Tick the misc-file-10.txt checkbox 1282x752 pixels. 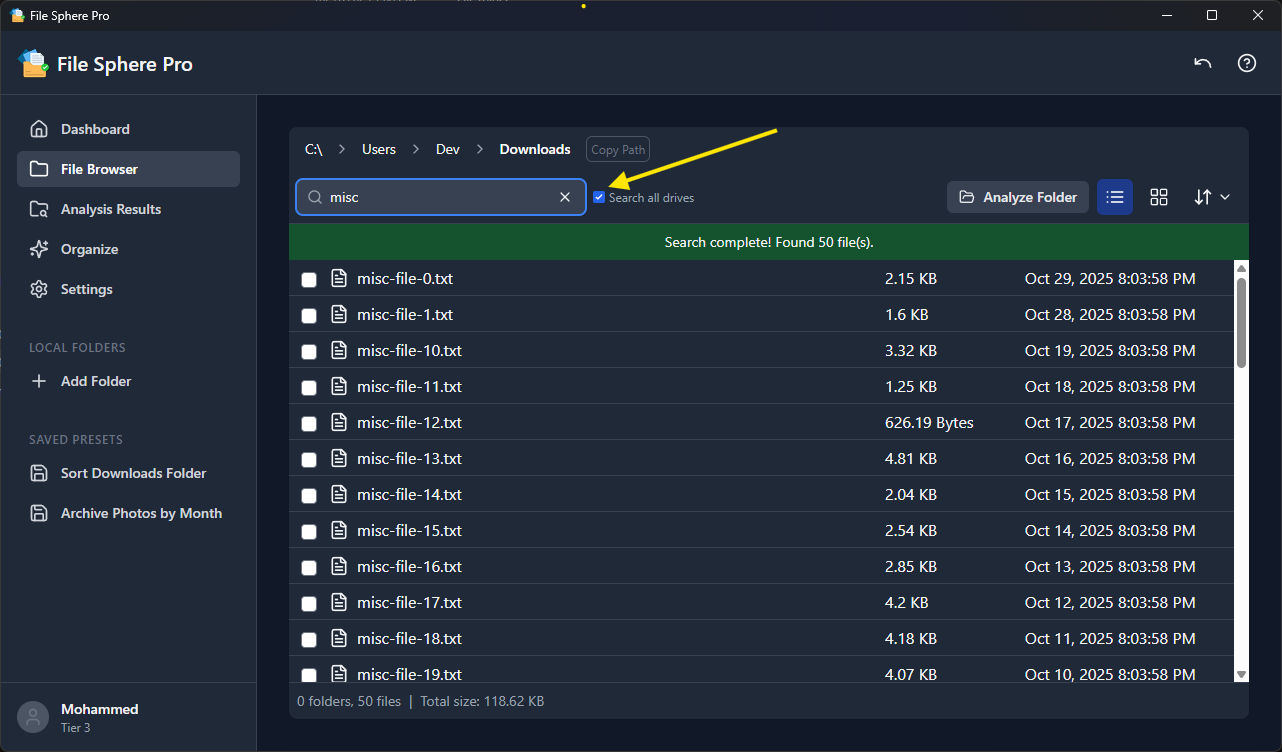point(309,352)
